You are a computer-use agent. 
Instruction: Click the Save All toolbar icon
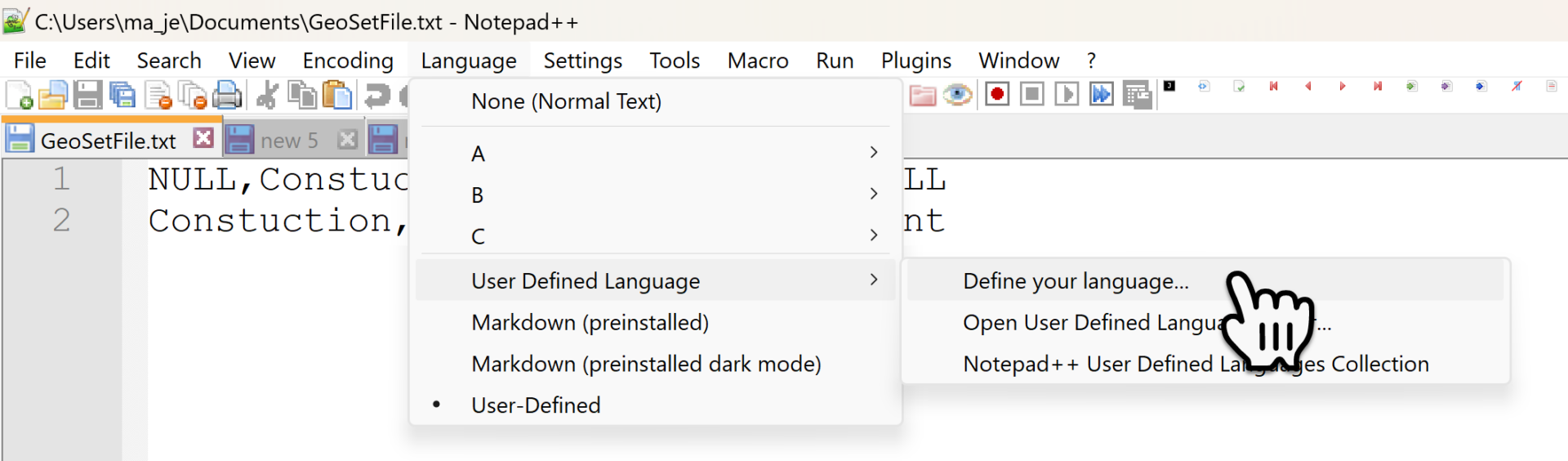pyautogui.click(x=122, y=95)
